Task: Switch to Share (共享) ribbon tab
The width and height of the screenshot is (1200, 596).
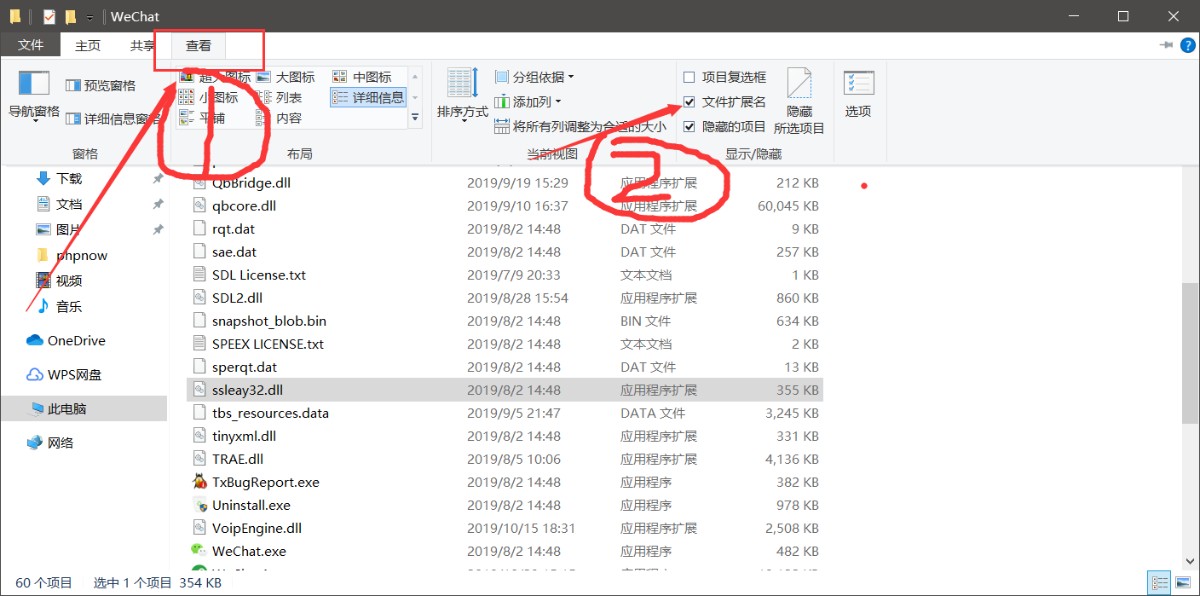Action: pyautogui.click(x=143, y=46)
